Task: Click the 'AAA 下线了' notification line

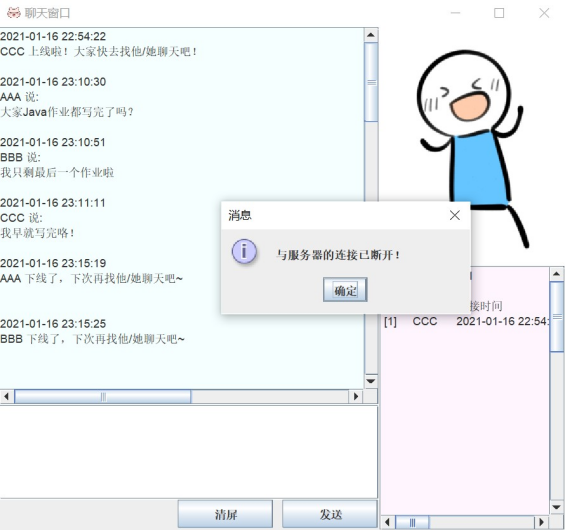Action: coord(92,279)
